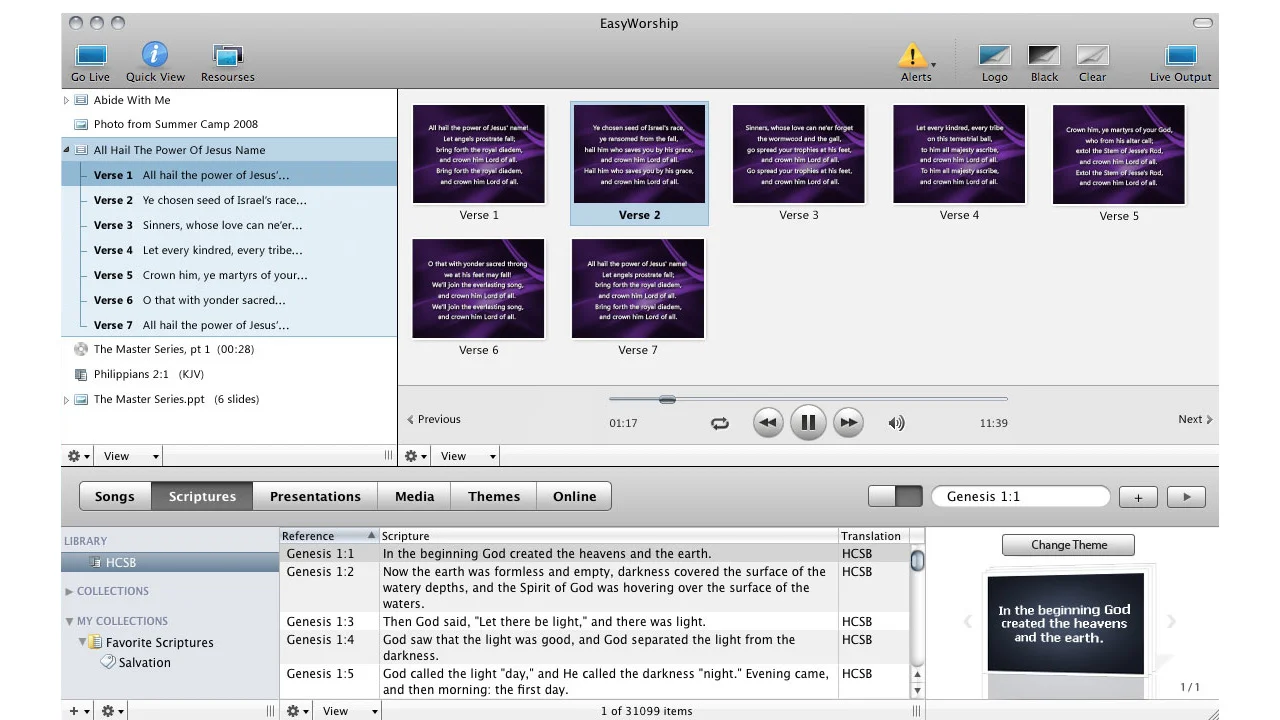Open the schedule panel View dropdown

(131, 456)
